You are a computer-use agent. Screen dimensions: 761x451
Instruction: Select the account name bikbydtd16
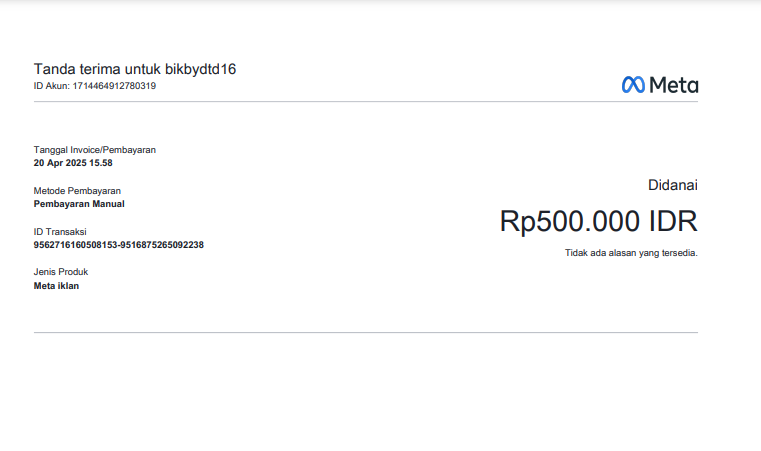201,69
